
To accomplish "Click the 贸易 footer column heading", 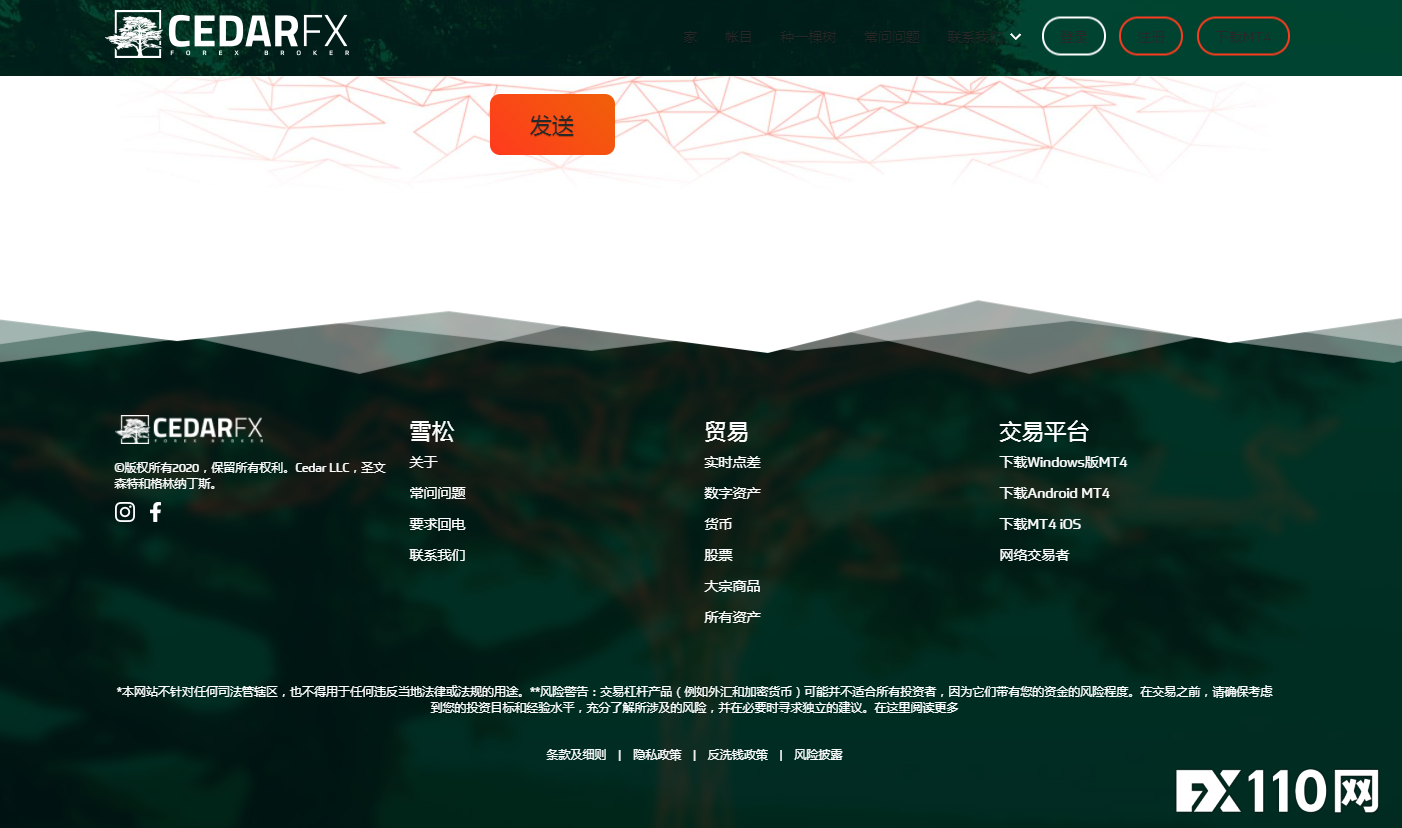I will pos(726,432).
